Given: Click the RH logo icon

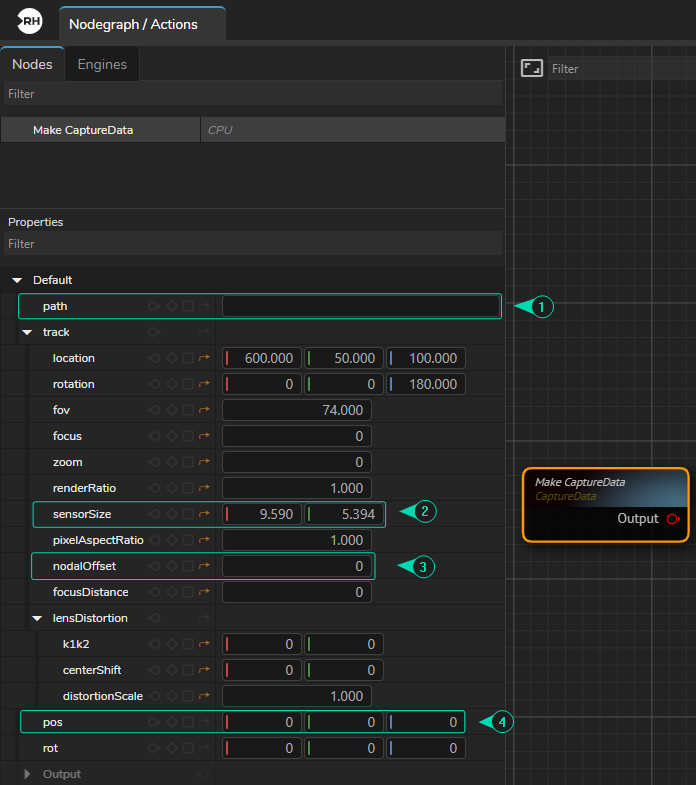Looking at the screenshot, I should pyautogui.click(x=30, y=22).
